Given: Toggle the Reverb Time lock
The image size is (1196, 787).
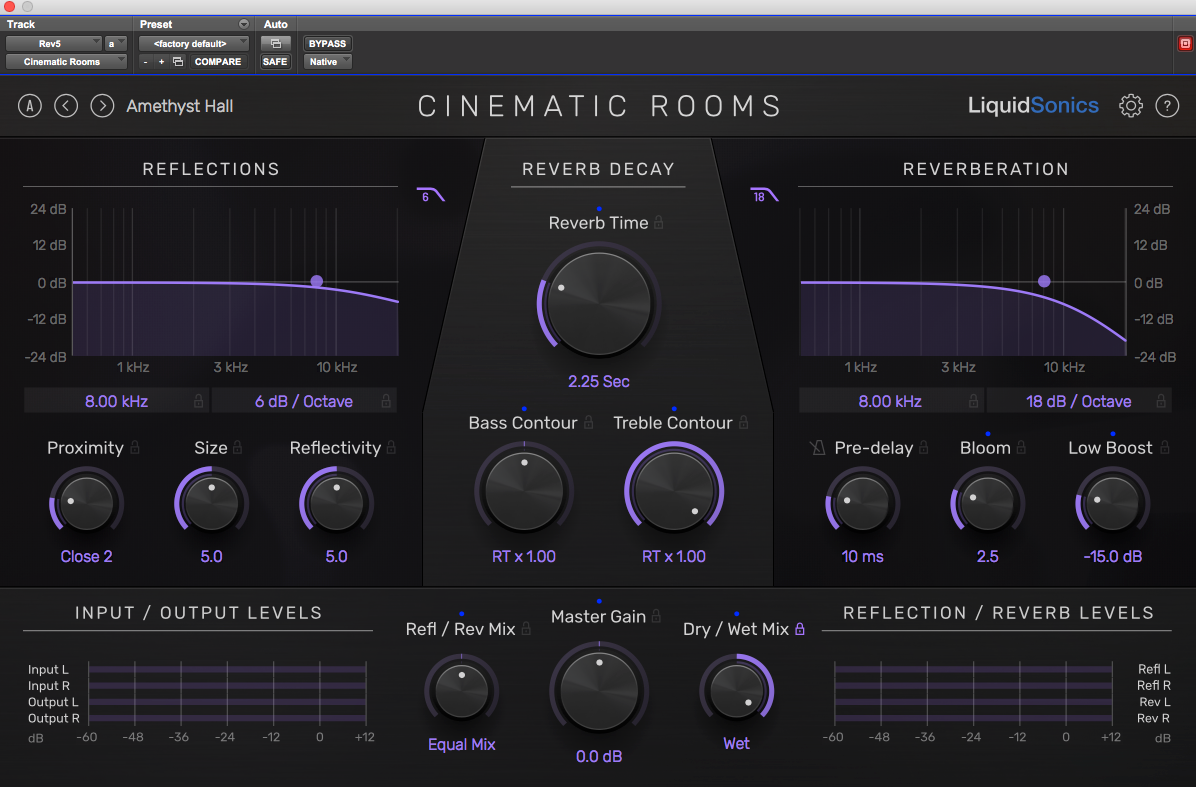Looking at the screenshot, I should point(658,223).
